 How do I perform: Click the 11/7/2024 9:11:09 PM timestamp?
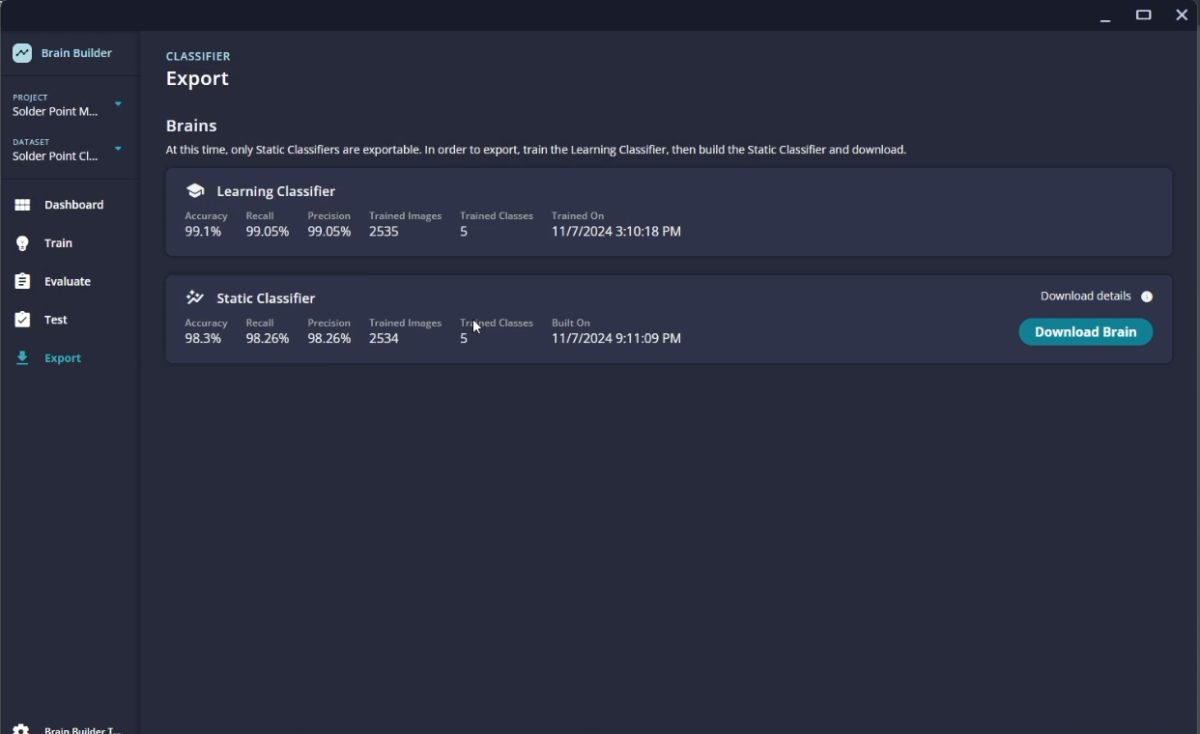pos(616,338)
